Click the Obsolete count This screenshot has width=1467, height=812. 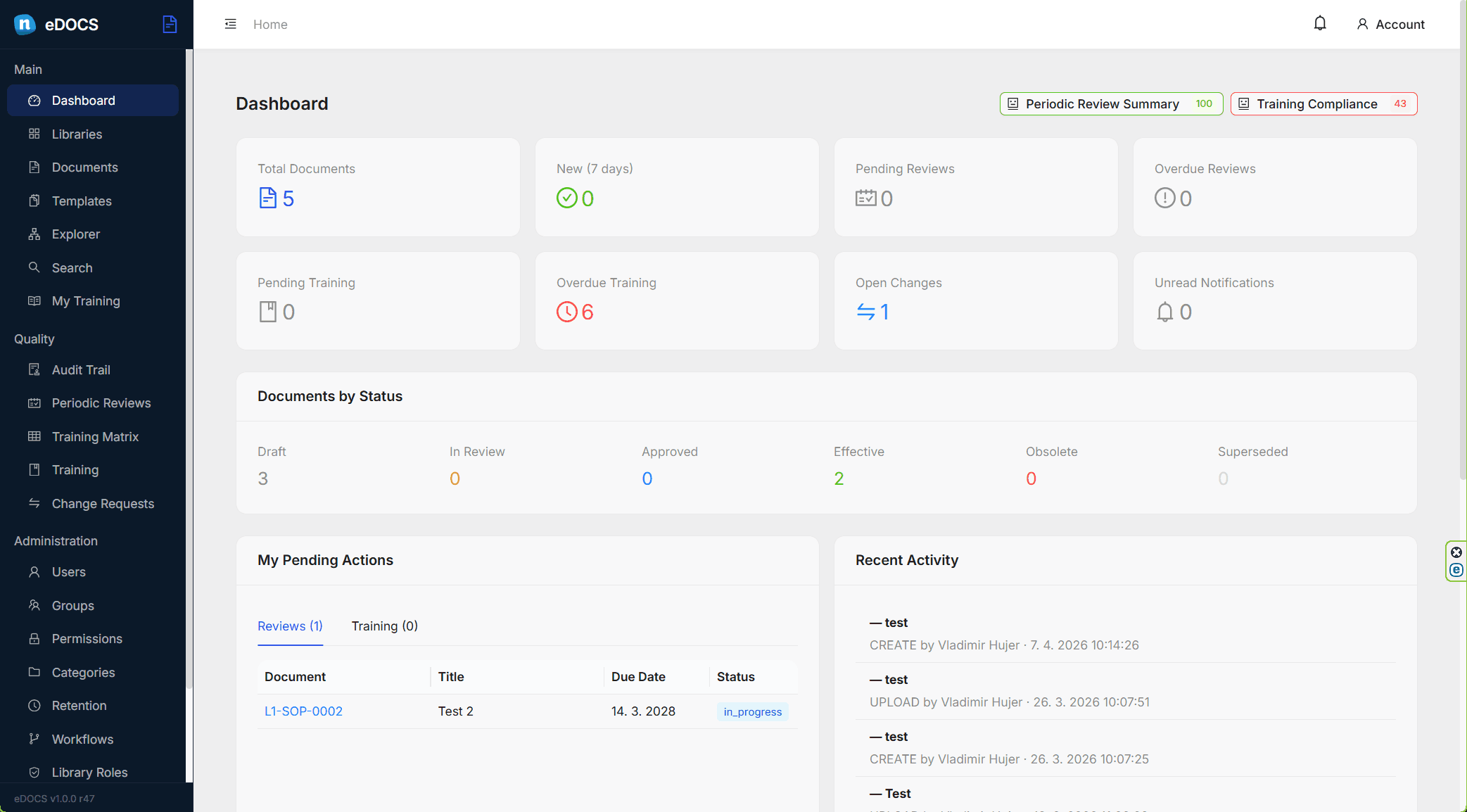tap(1031, 478)
